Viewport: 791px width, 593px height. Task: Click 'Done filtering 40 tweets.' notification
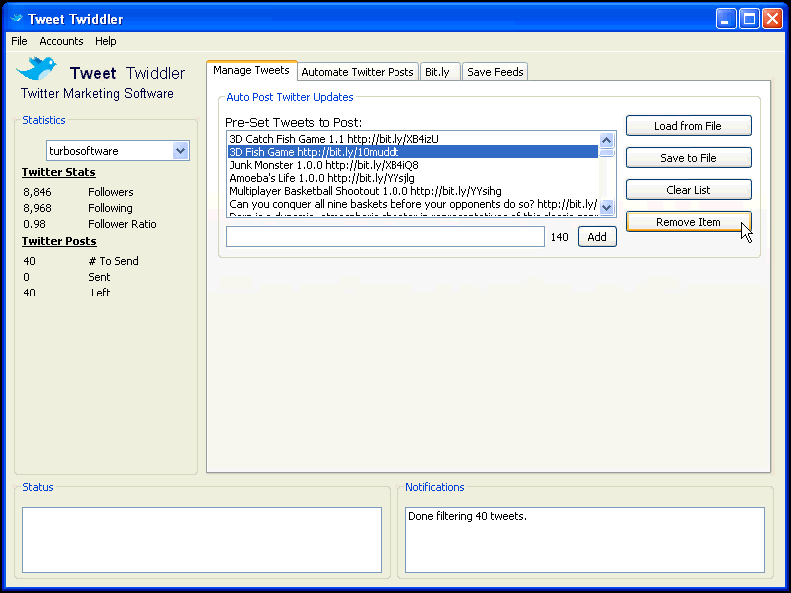467,516
